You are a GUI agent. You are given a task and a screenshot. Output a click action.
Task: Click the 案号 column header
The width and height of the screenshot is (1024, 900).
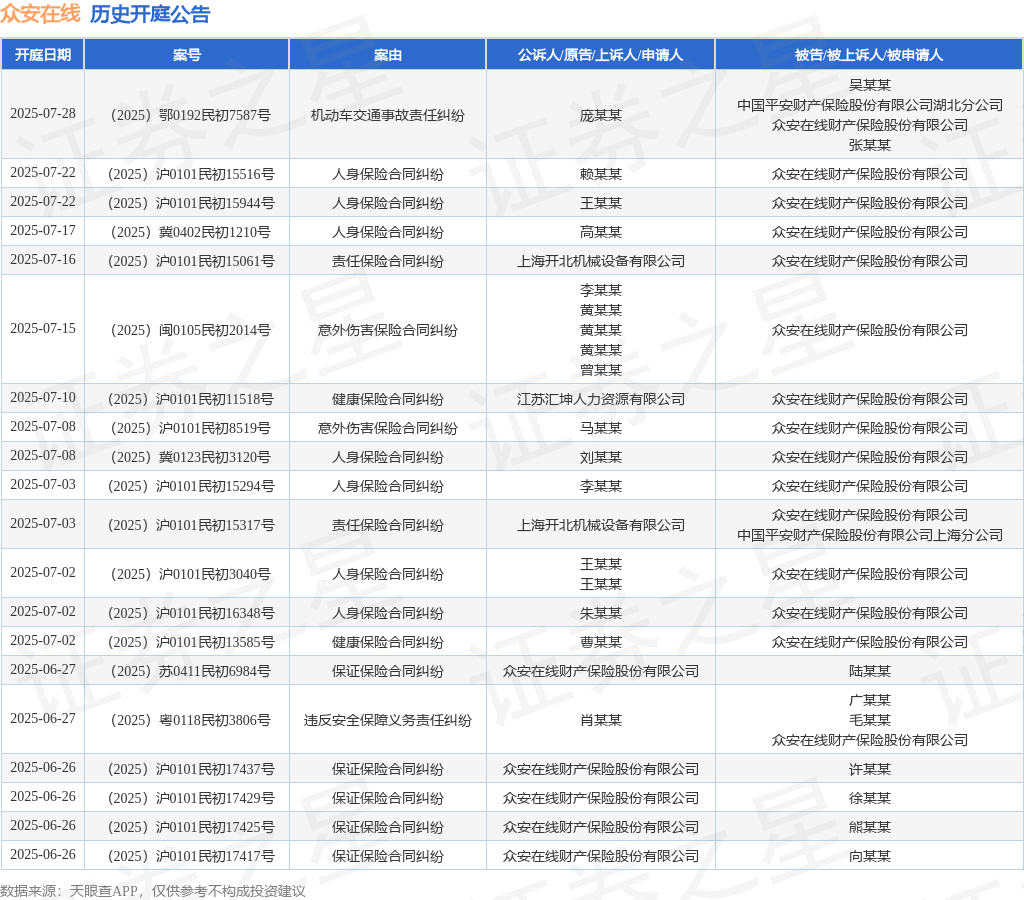(x=187, y=55)
